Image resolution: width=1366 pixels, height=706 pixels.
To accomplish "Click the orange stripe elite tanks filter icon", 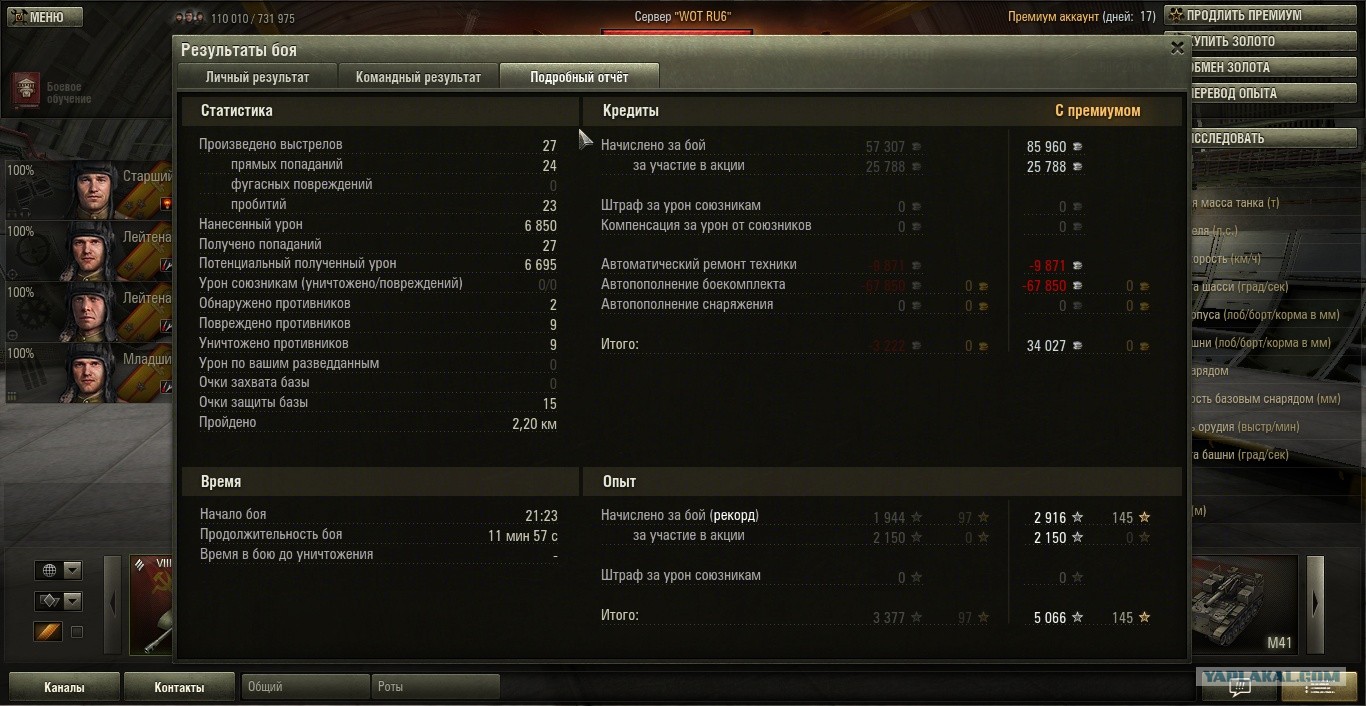I will [48, 632].
